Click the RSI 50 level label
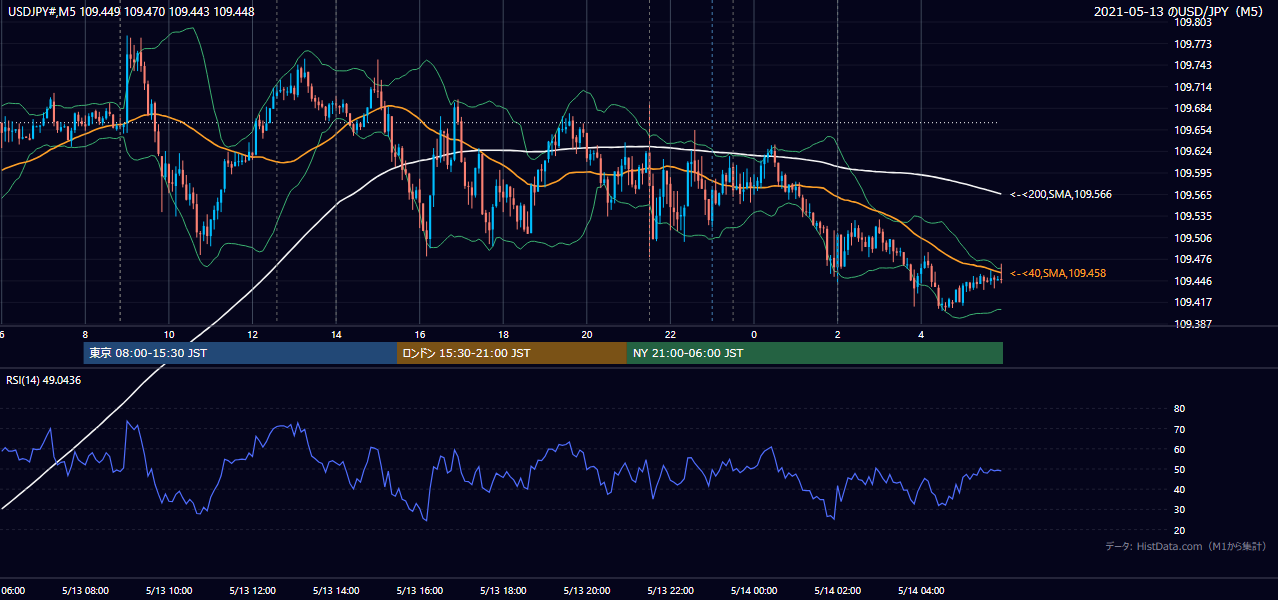The image size is (1278, 600). coord(1179,469)
